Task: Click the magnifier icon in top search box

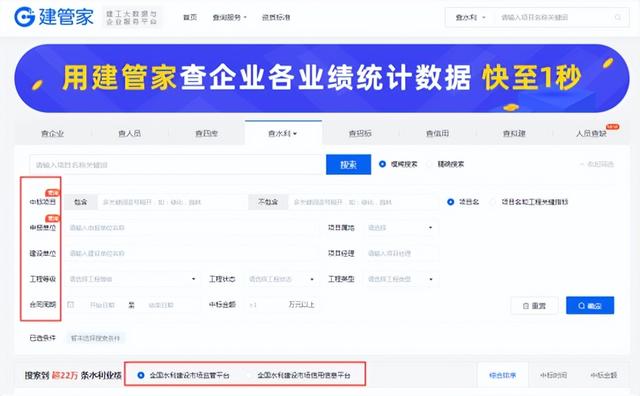Action: pyautogui.click(x=618, y=18)
